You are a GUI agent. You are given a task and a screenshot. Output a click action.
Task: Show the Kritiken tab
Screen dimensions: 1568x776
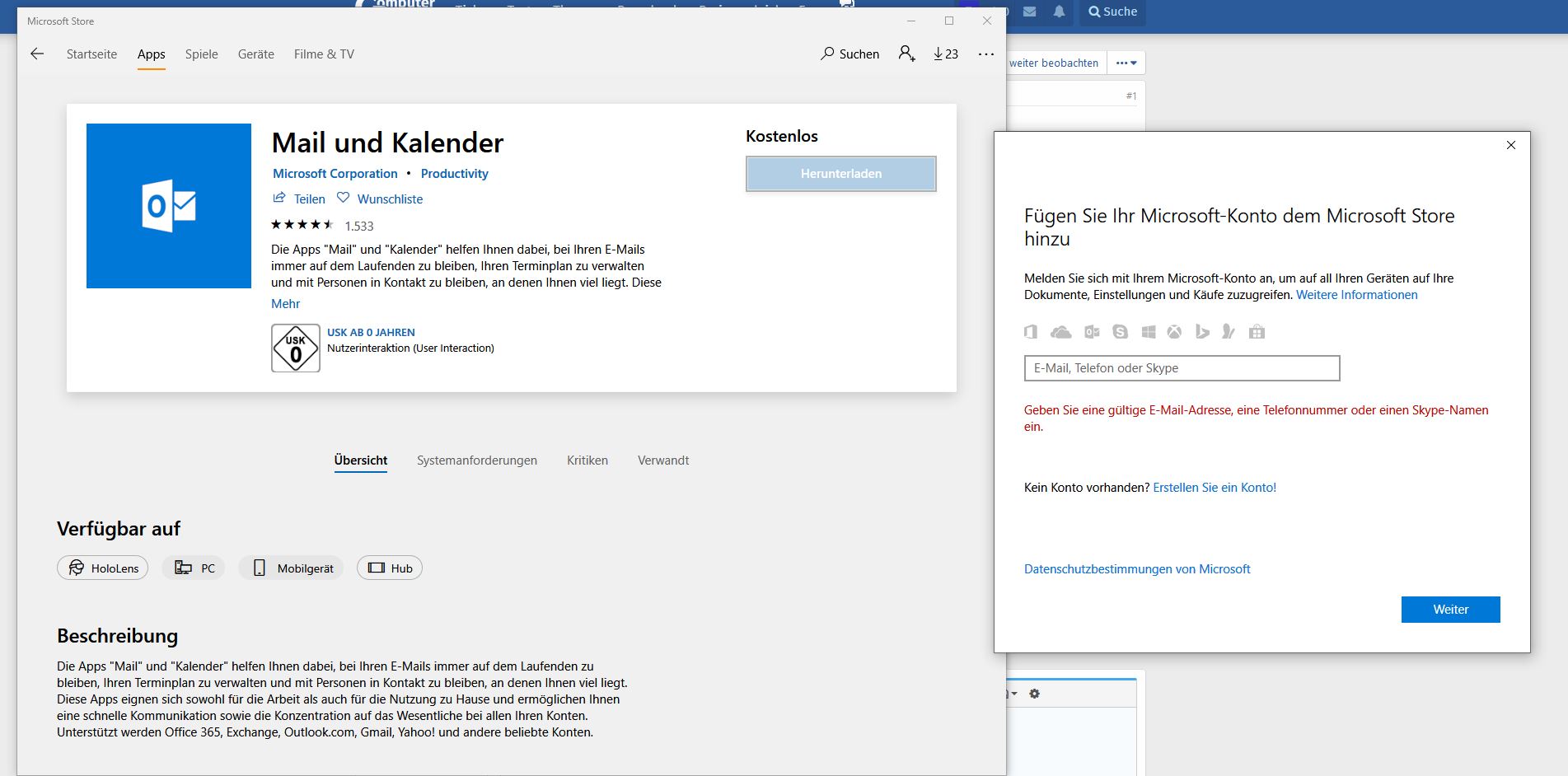coord(587,460)
